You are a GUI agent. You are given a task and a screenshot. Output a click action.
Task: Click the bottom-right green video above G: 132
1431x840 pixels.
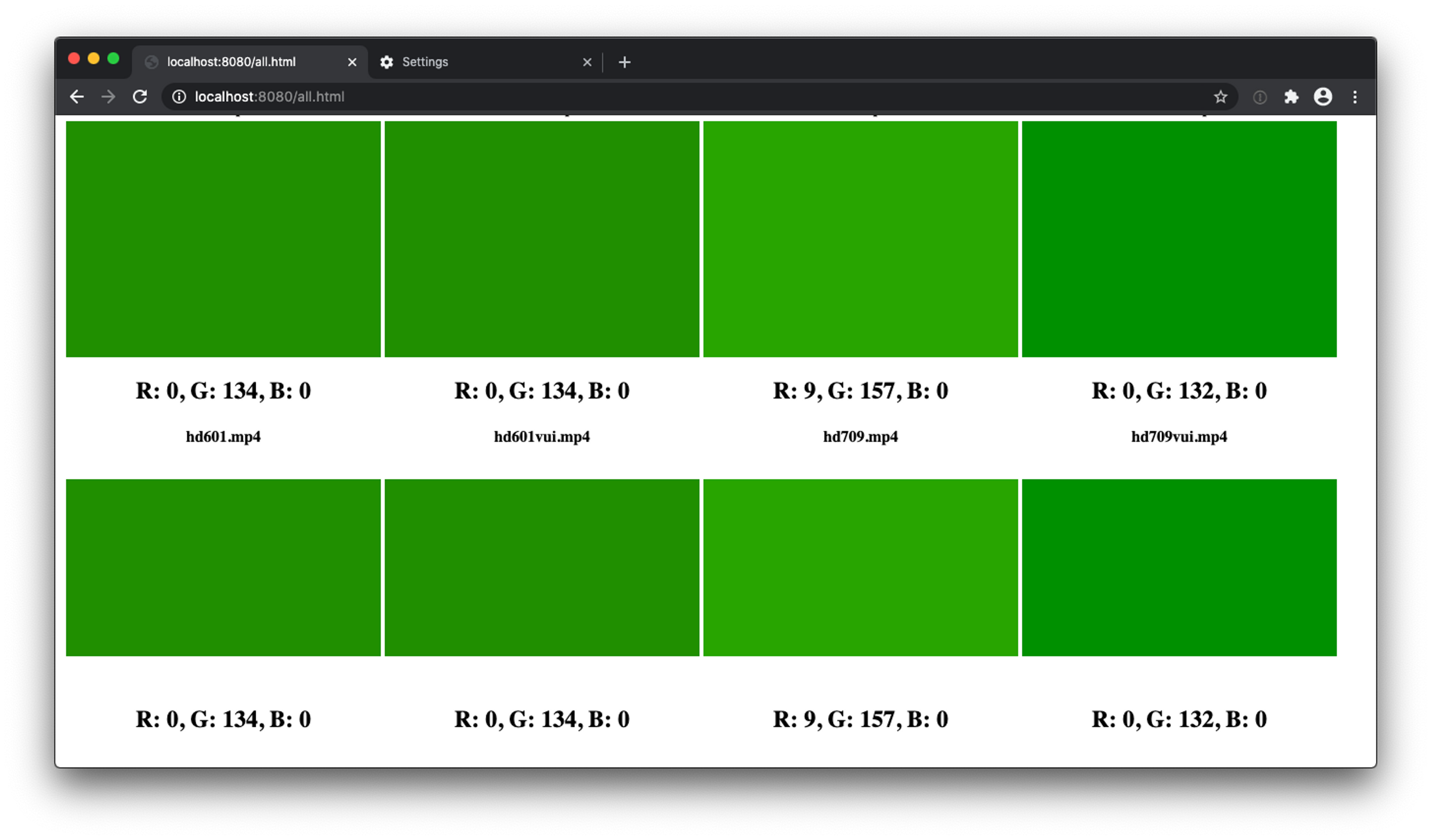pyautogui.click(x=1179, y=567)
